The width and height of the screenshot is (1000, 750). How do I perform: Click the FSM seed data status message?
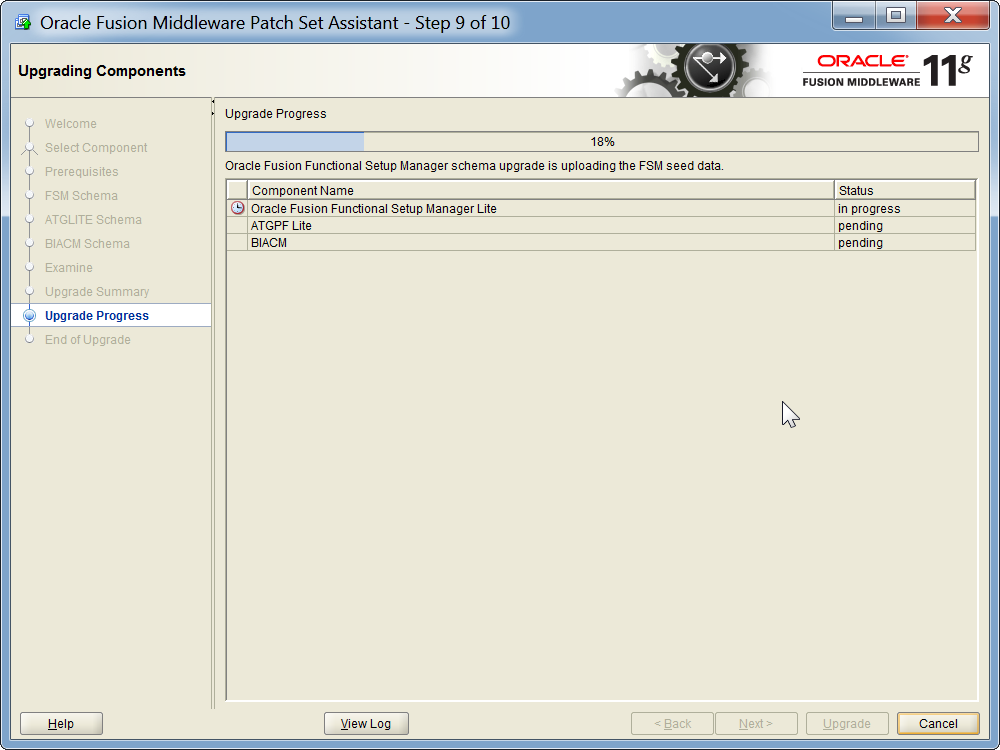coord(474,166)
